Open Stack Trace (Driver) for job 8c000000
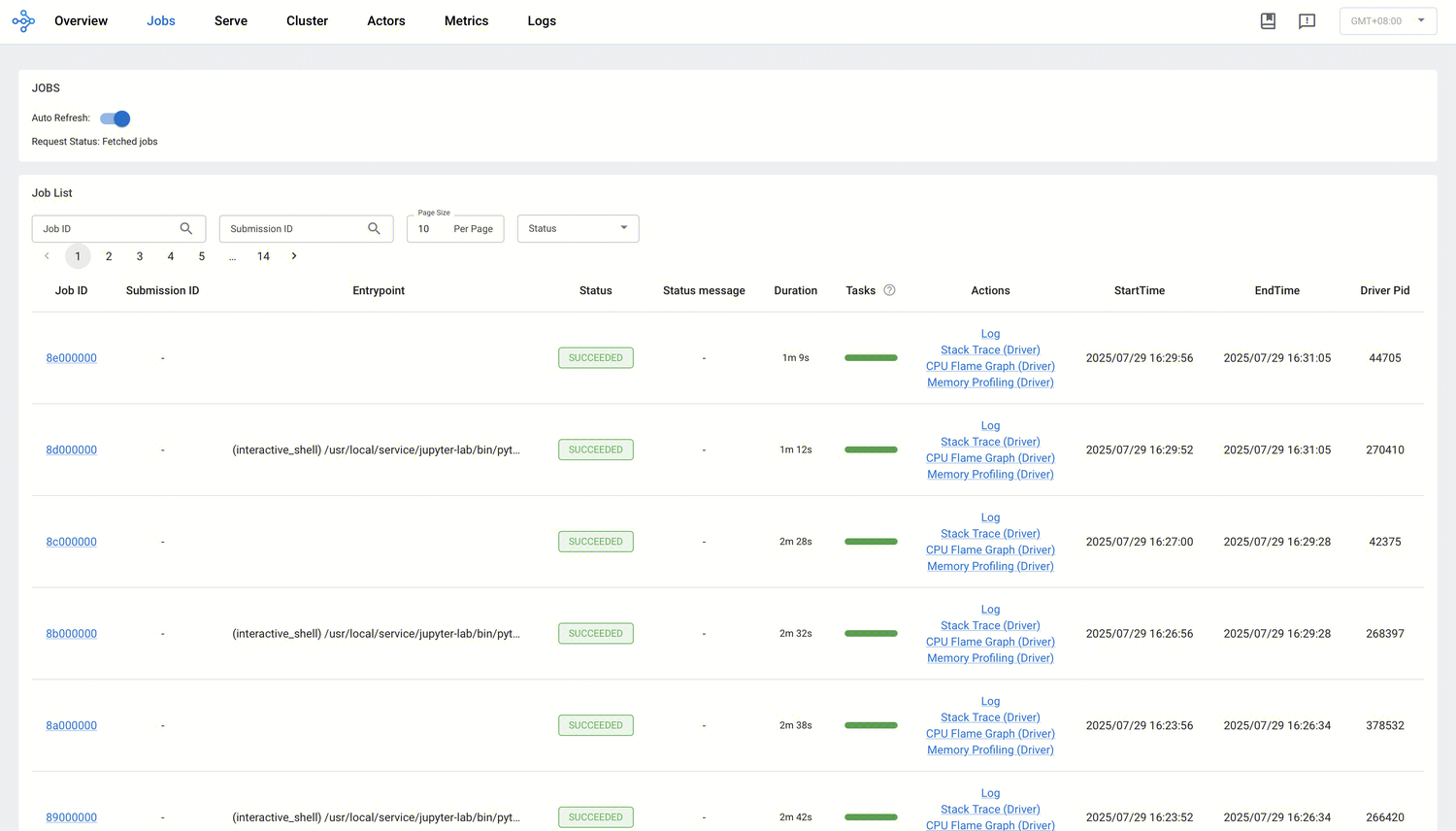Image resolution: width=1456 pixels, height=831 pixels. click(990, 534)
